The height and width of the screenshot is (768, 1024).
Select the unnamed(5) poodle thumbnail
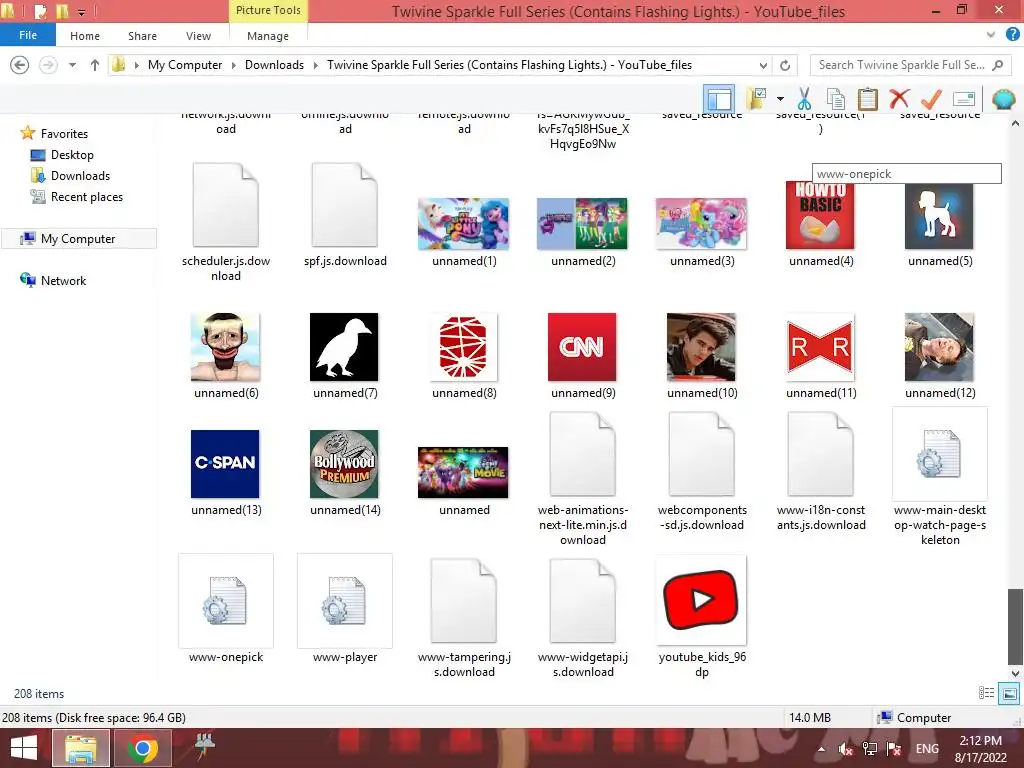[x=939, y=216]
